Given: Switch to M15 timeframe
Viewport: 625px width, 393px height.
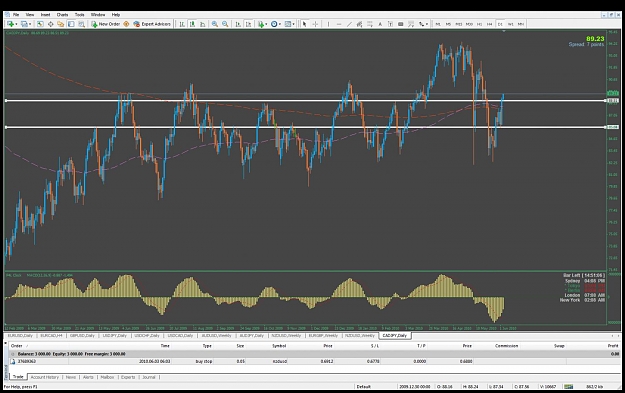Looking at the screenshot, I should (459, 24).
